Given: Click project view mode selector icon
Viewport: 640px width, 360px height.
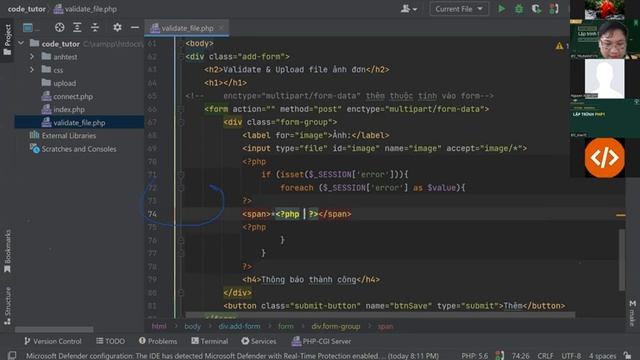Looking at the screenshot, I should coord(28,27).
